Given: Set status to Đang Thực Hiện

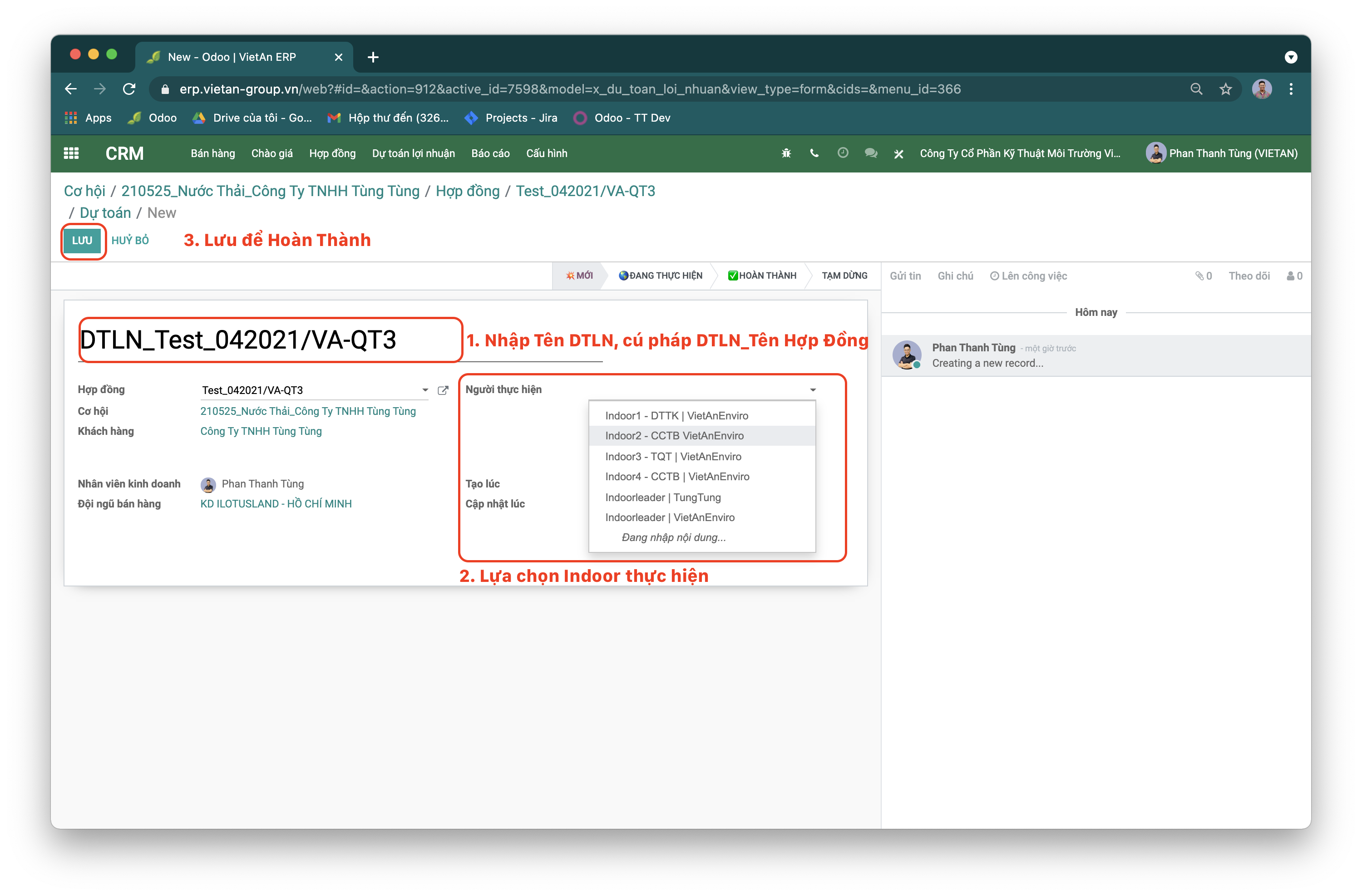Looking at the screenshot, I should [661, 276].
